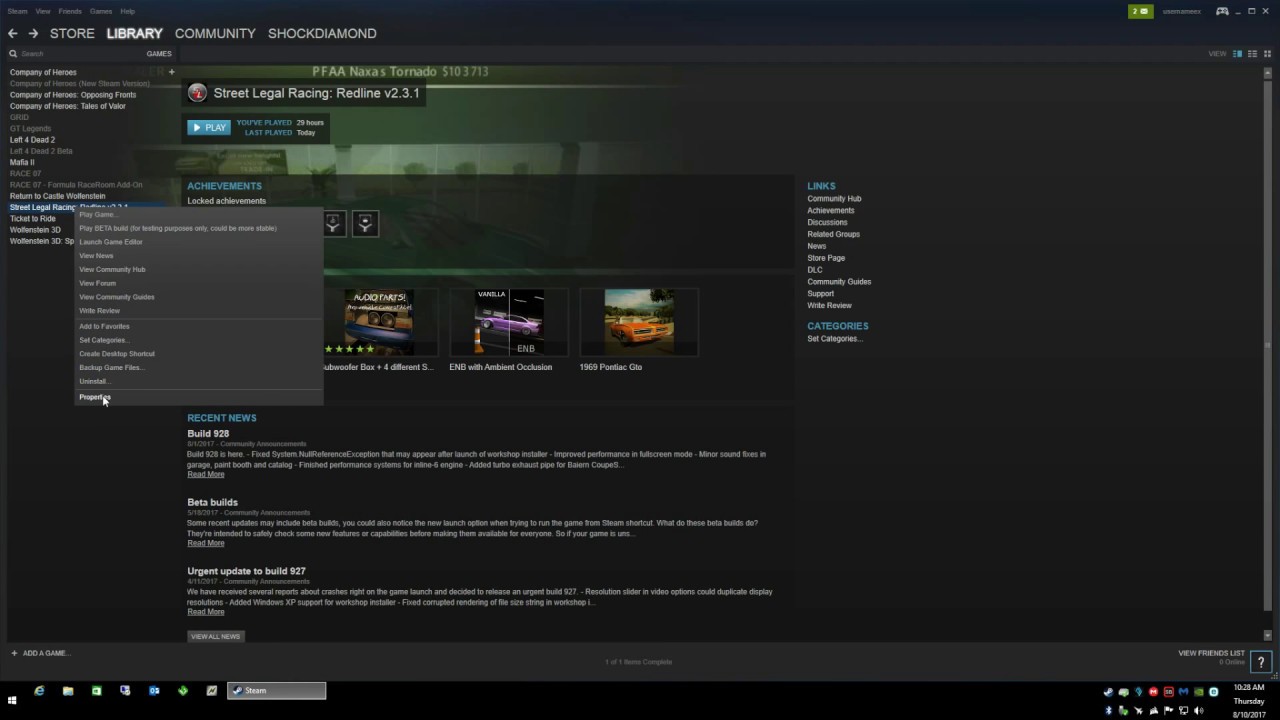1280x720 pixels.
Task: Select Ticket to Ride in games list
Action: pos(33,218)
